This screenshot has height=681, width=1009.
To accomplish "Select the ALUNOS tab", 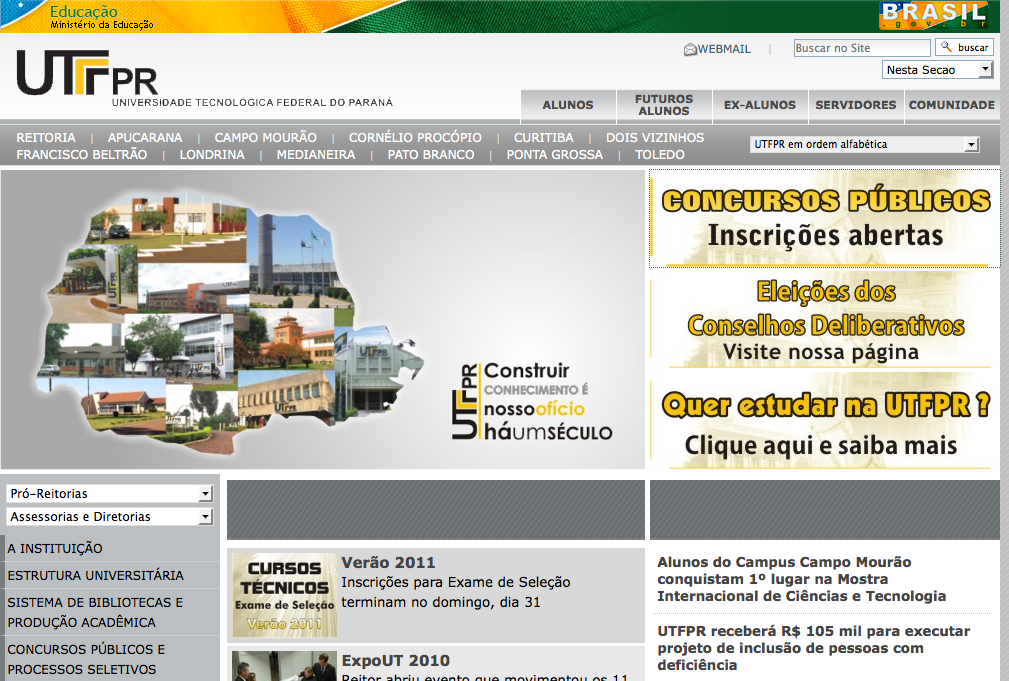I will [x=568, y=105].
